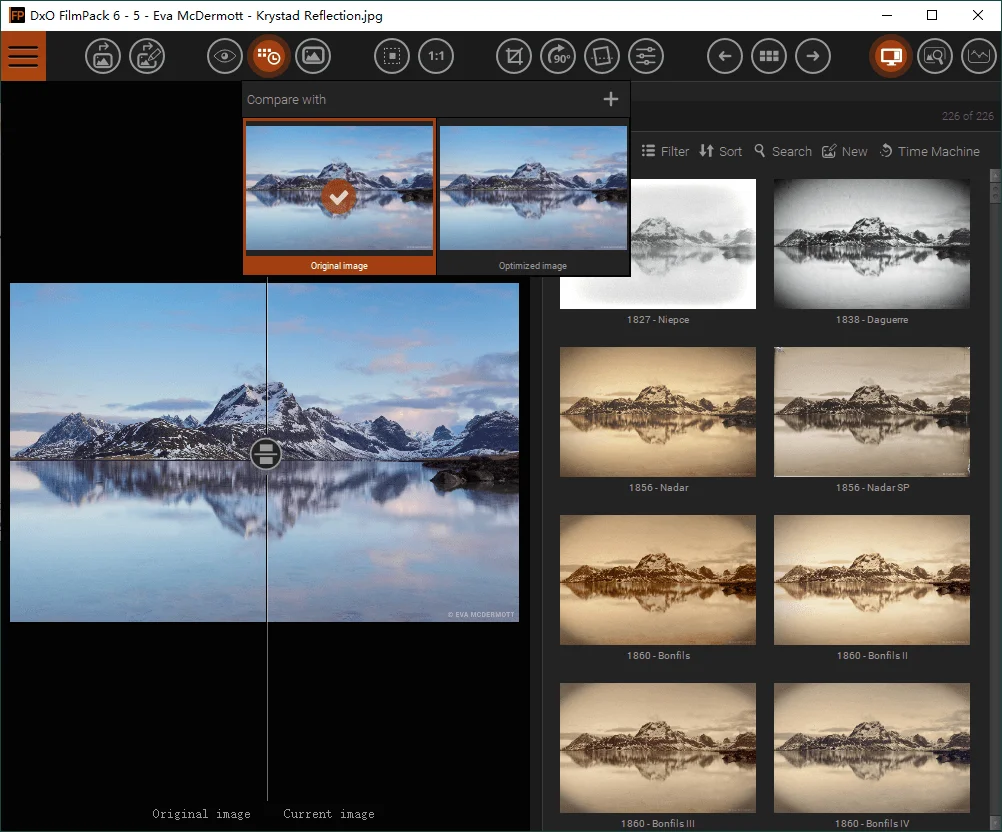Select the Rotate 90° tool
Viewport: 1002px width, 832px height.
[558, 56]
